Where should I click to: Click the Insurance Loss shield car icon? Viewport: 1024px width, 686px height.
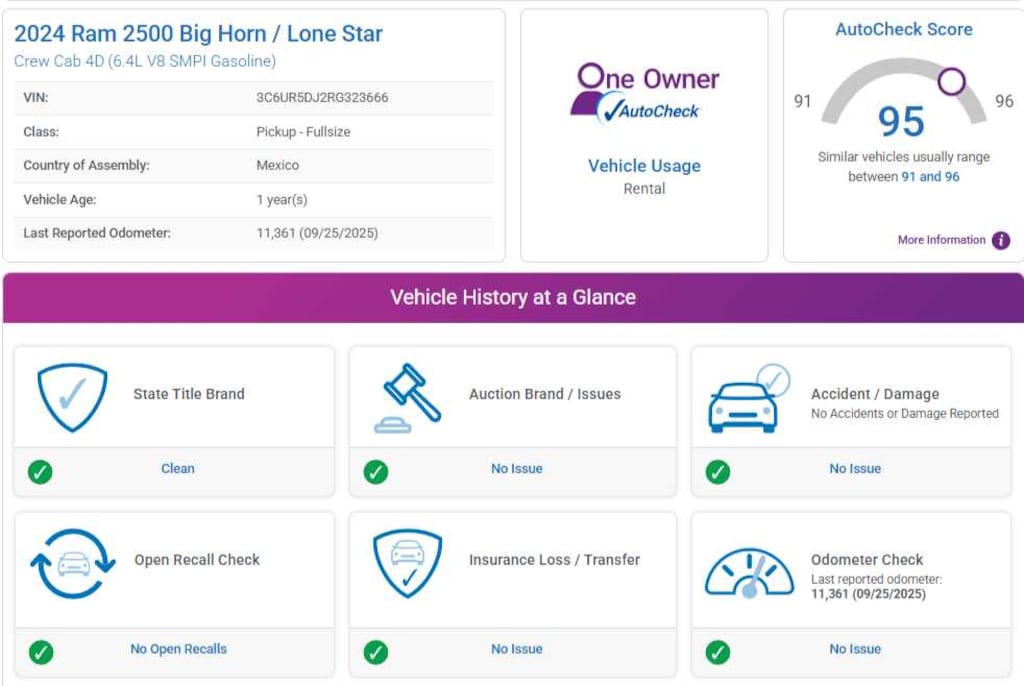pos(407,563)
